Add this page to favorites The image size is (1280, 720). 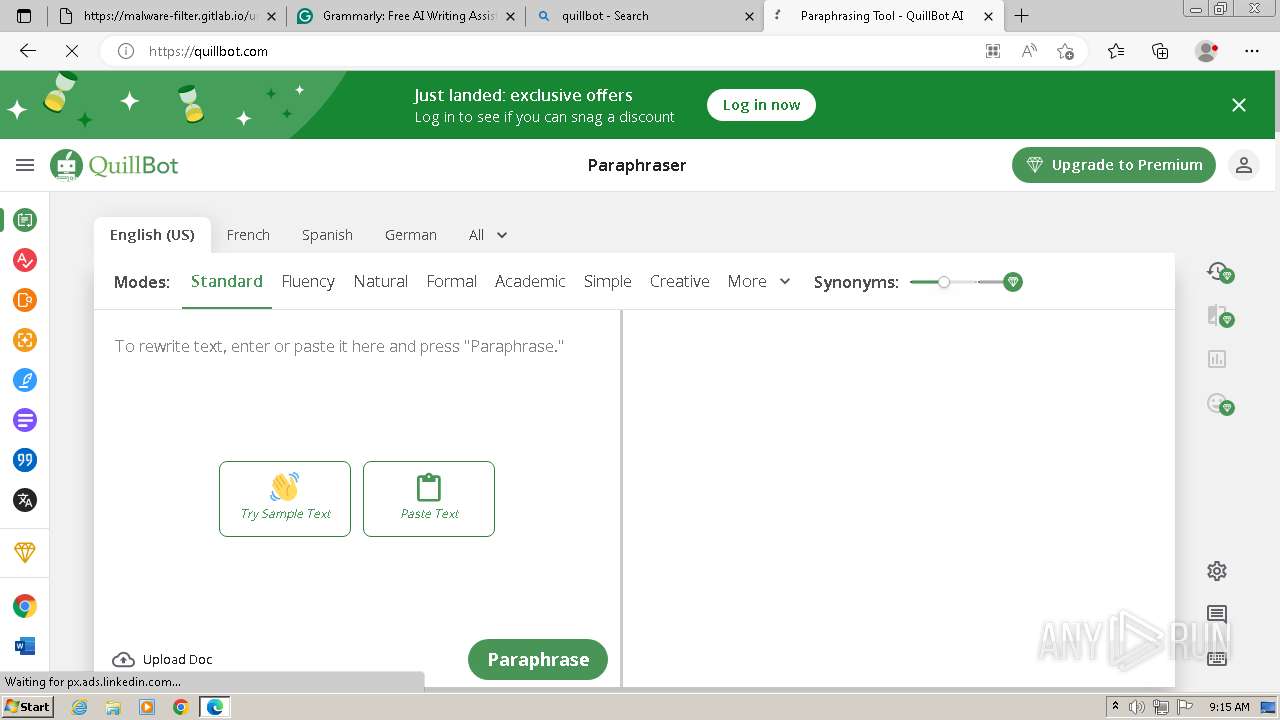click(x=1065, y=51)
